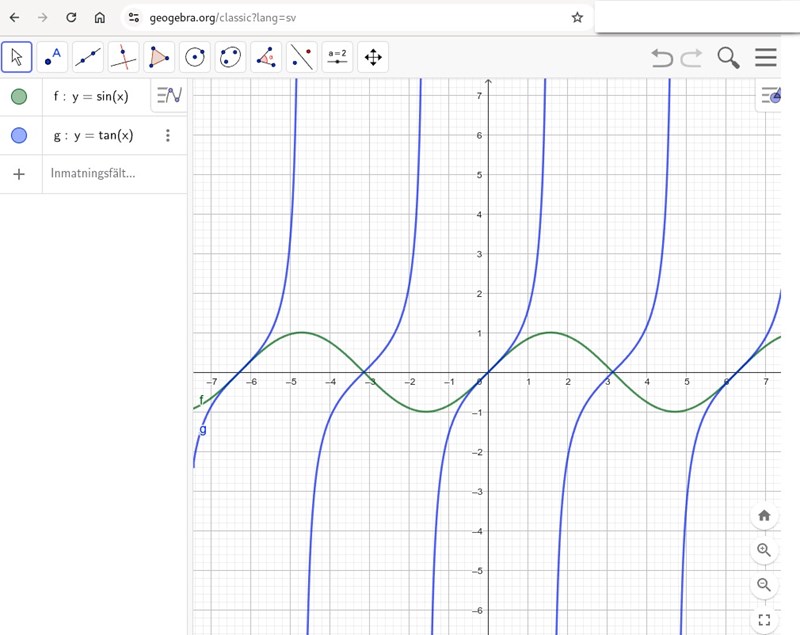The width and height of the screenshot is (800, 635).
Task: Zoom in on the graph
Action: click(x=764, y=550)
